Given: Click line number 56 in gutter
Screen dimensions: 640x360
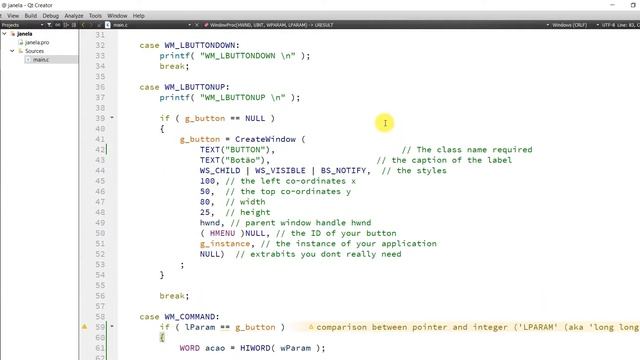Looking at the screenshot, I should (100, 296).
